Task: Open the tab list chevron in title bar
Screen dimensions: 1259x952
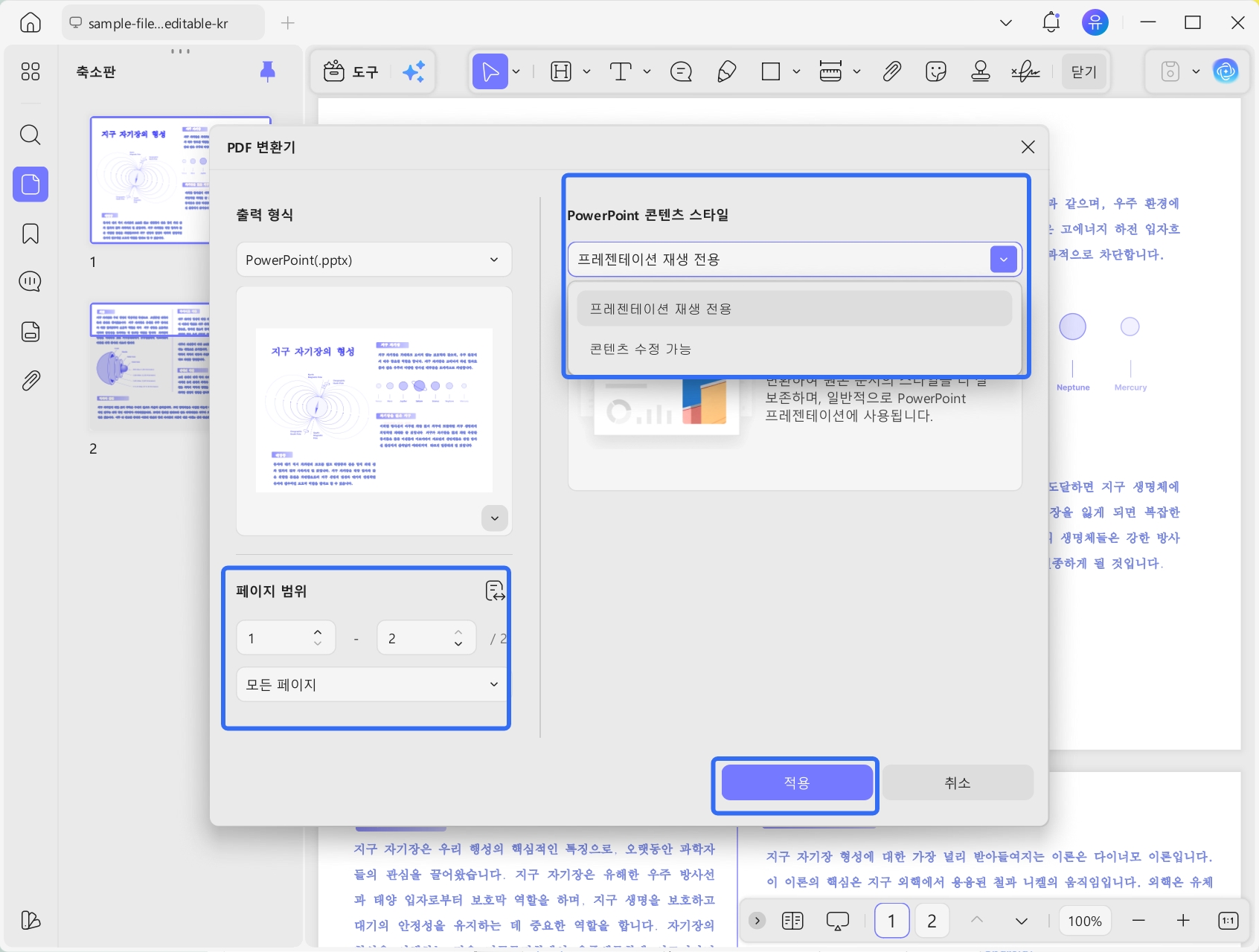Action: tap(1006, 23)
